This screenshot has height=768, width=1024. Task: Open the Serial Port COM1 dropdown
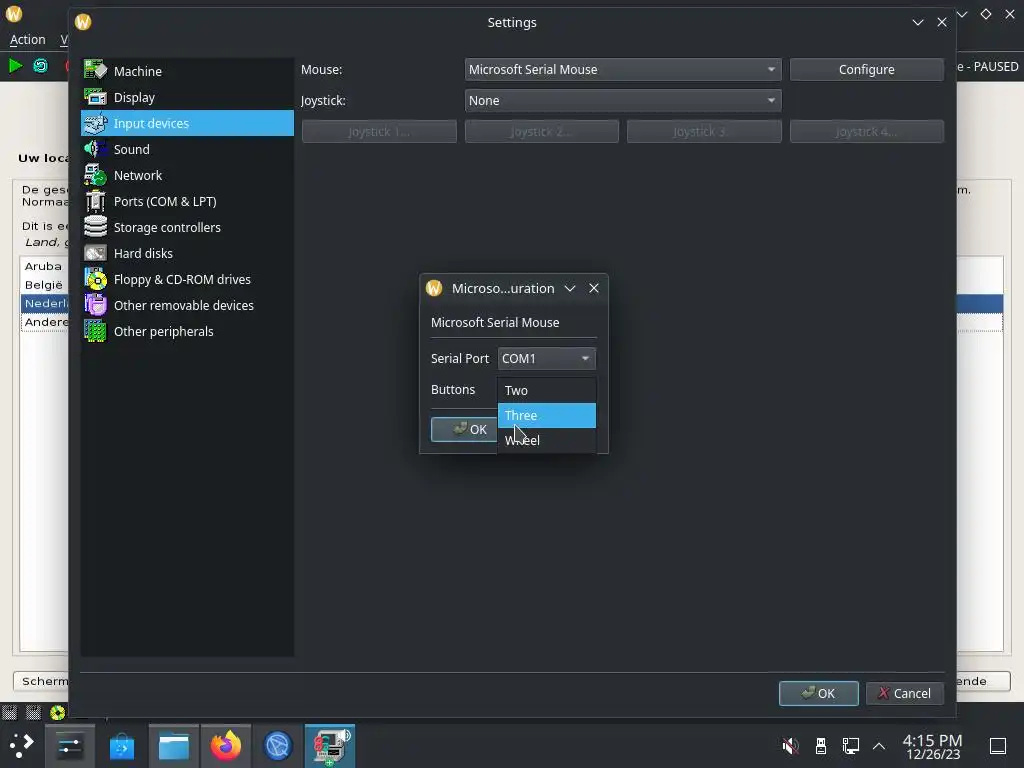pyautogui.click(x=547, y=359)
